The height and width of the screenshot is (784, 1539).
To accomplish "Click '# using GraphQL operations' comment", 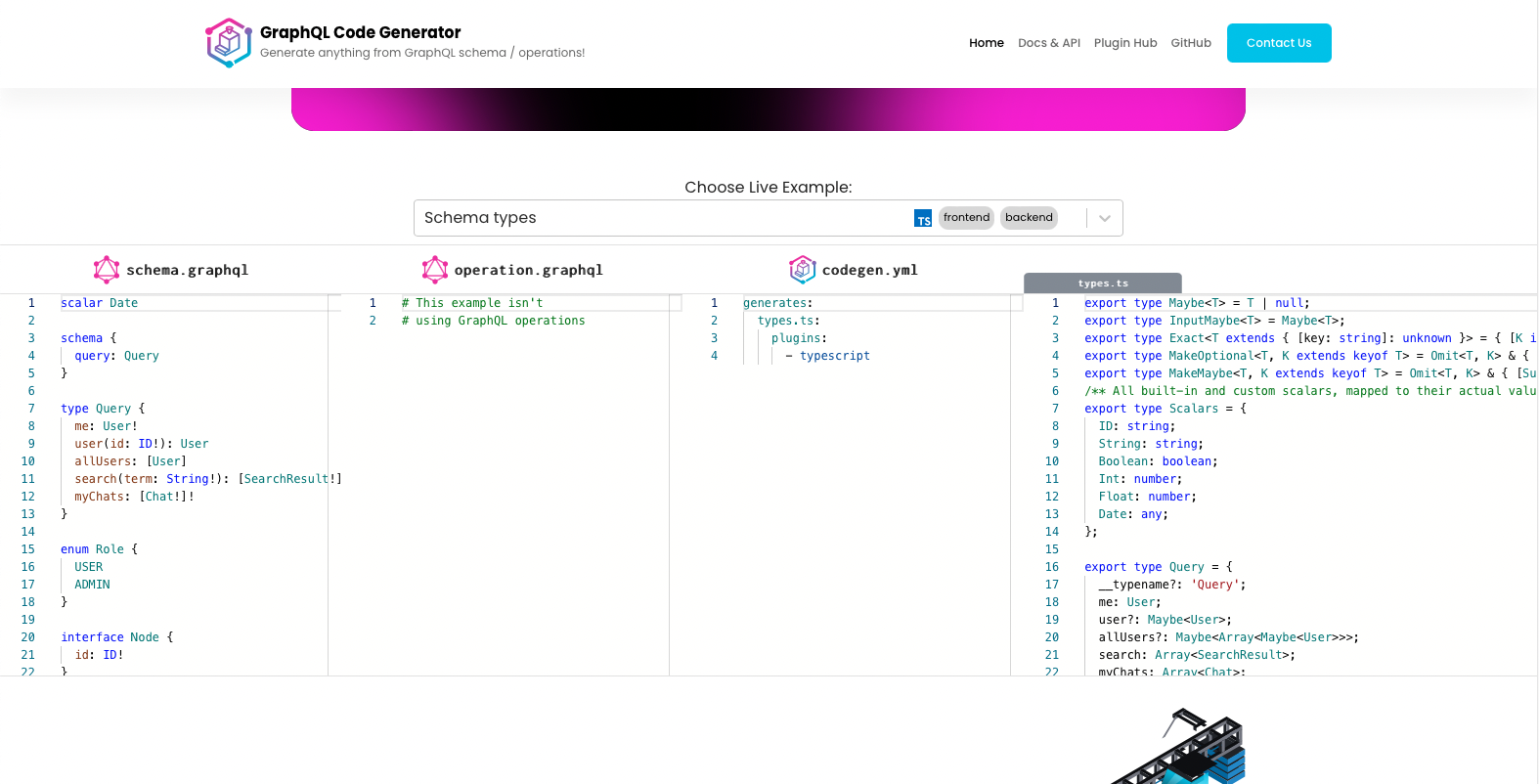I will (494, 321).
